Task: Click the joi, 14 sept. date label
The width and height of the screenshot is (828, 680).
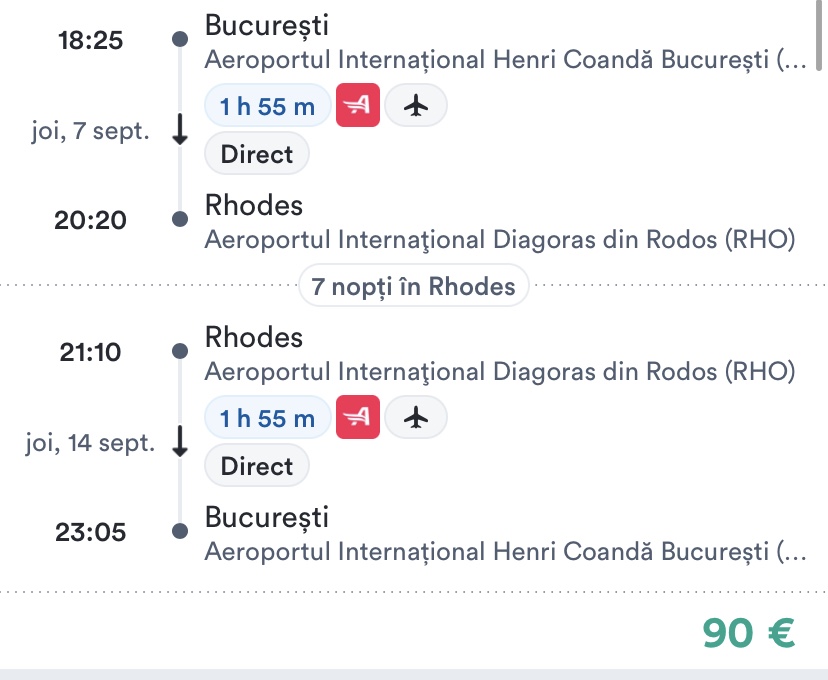Action: pos(90,442)
